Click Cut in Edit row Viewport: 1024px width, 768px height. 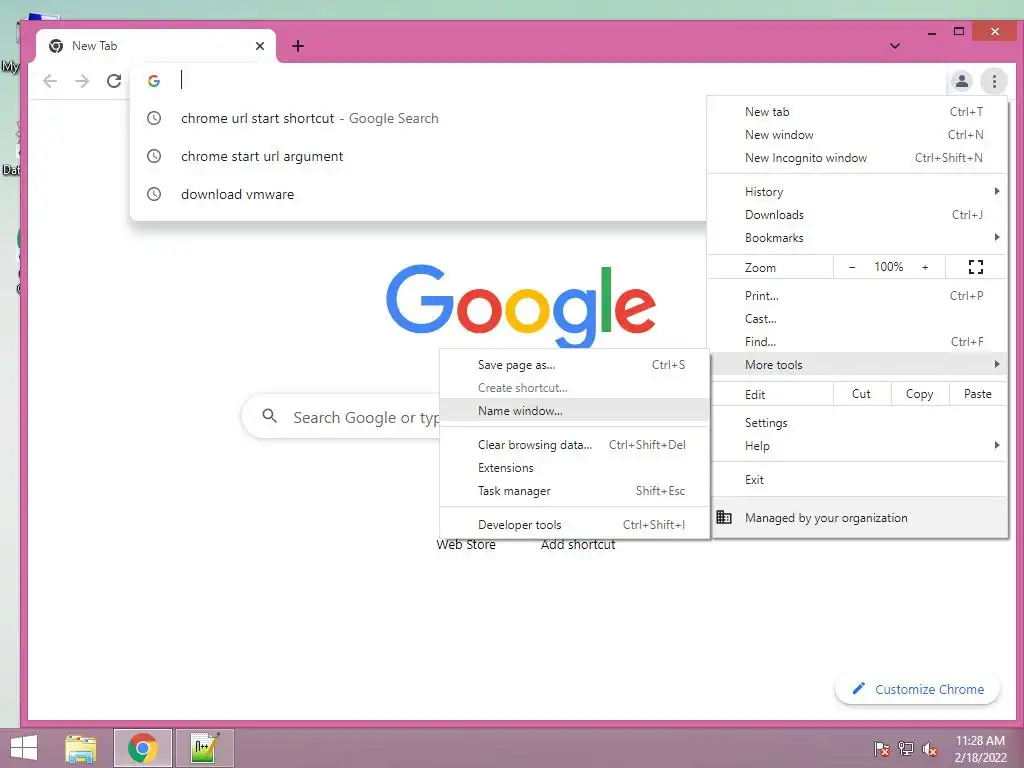pos(861,394)
